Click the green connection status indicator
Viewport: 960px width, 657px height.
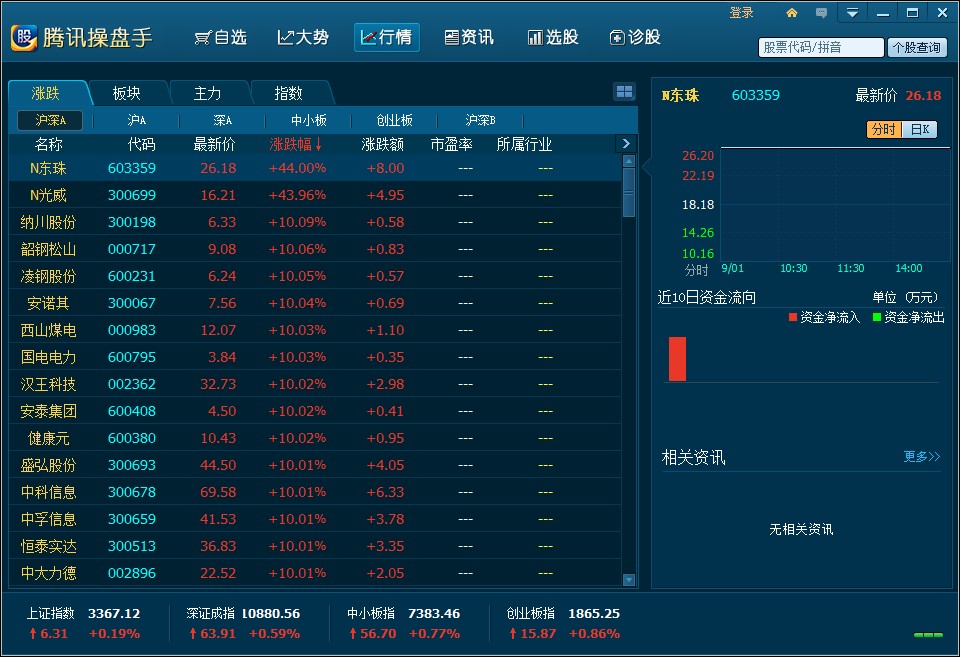pyautogui.click(x=928, y=635)
